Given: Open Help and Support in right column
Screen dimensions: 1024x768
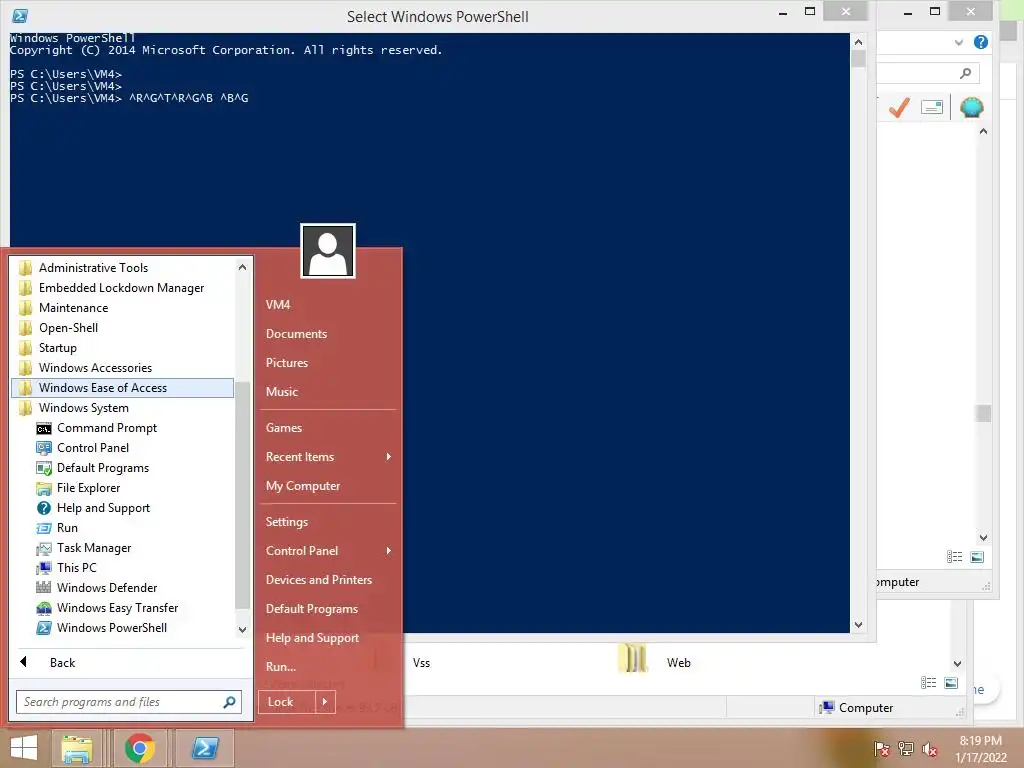Looking at the screenshot, I should point(312,638).
